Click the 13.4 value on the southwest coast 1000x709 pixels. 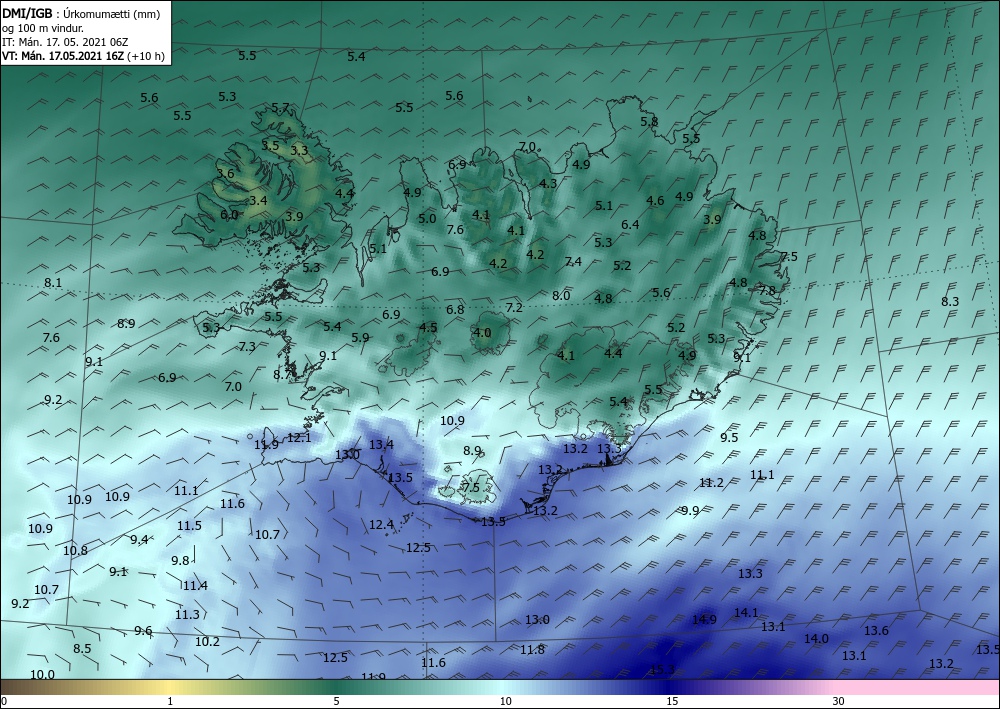pyautogui.click(x=381, y=444)
